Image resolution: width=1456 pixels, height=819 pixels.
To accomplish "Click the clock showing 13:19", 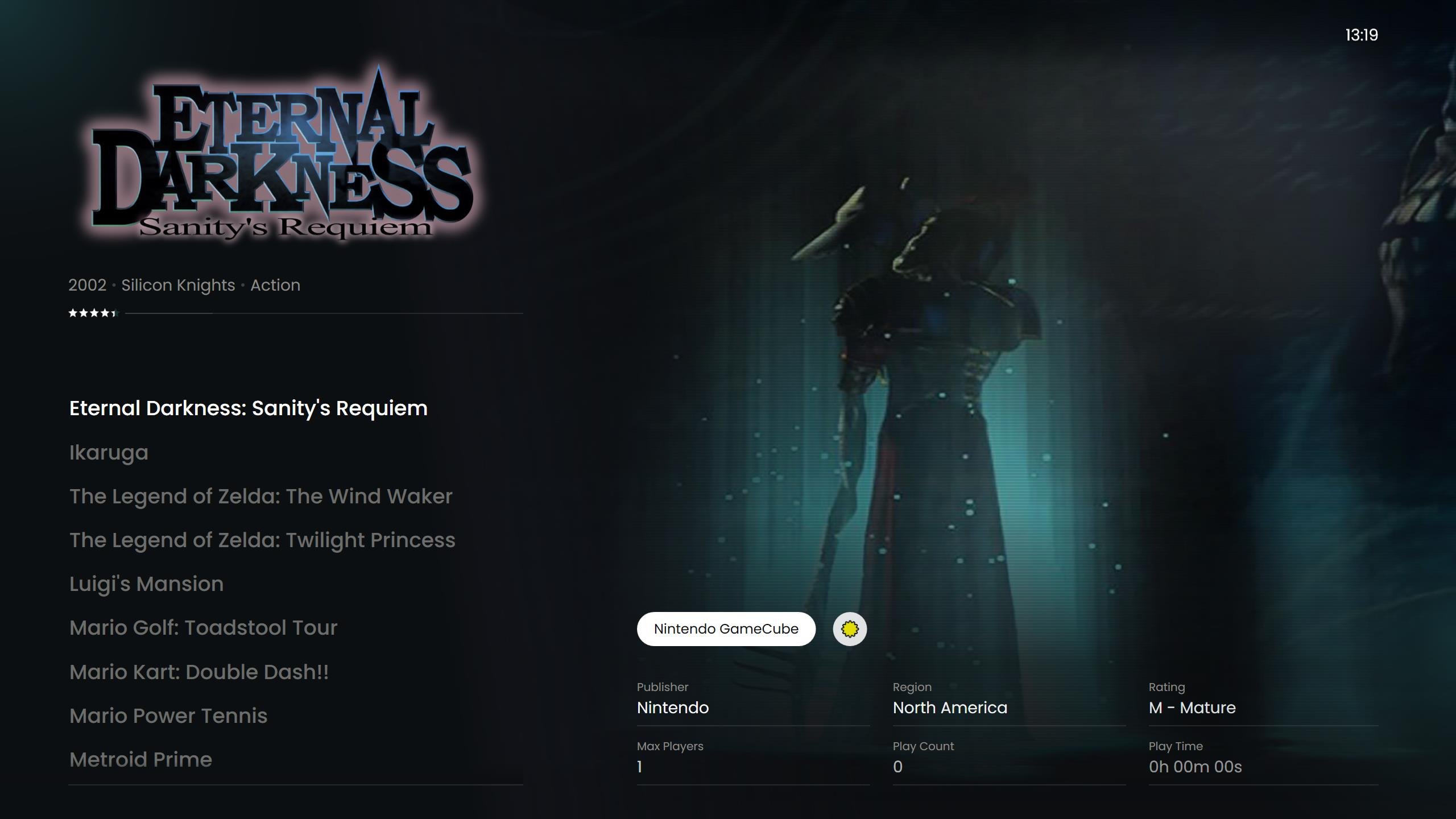I will point(1362,35).
